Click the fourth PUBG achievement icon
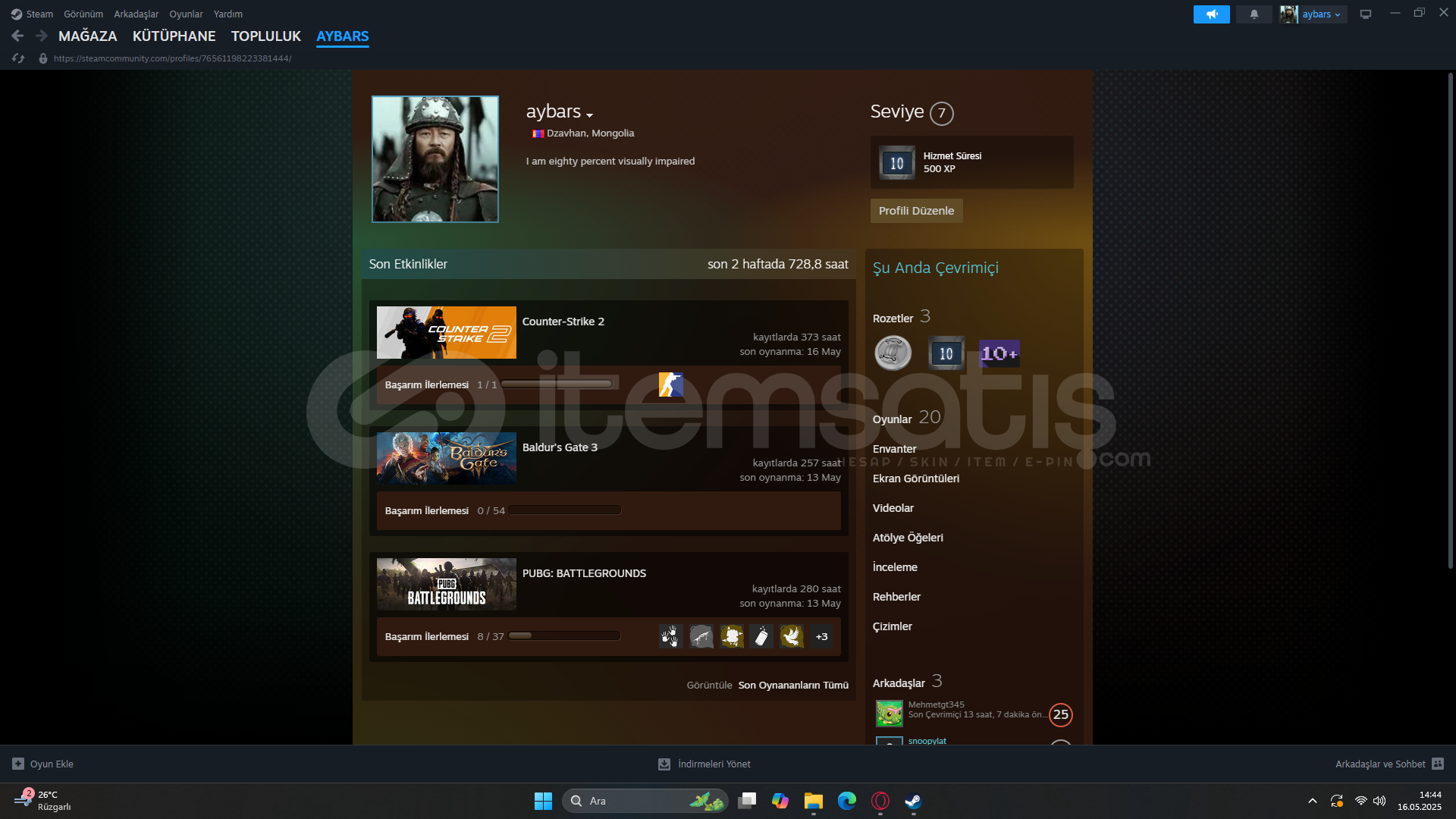Viewport: 1456px width, 819px height. [x=761, y=636]
